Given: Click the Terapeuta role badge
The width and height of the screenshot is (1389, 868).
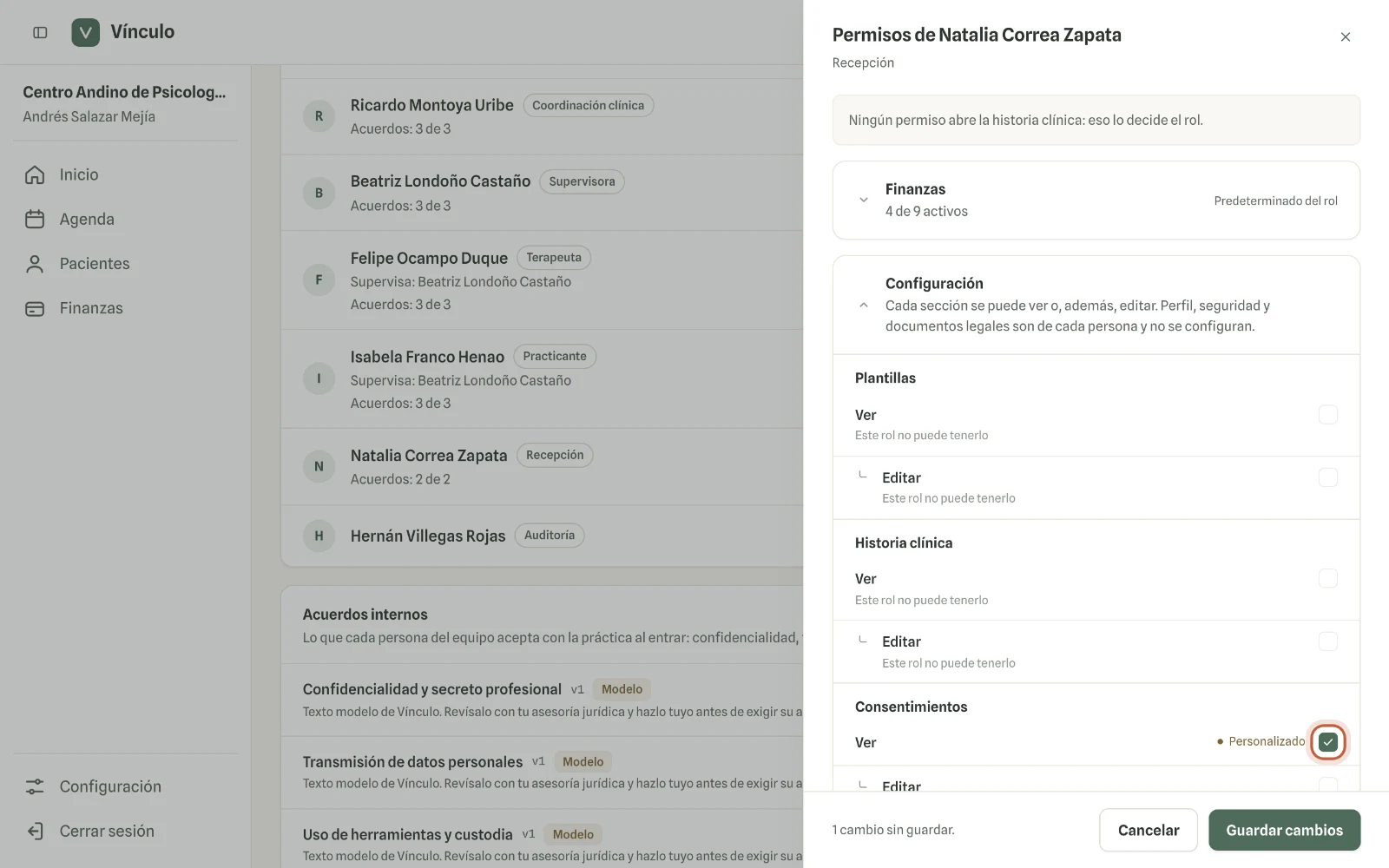Looking at the screenshot, I should point(554,258).
